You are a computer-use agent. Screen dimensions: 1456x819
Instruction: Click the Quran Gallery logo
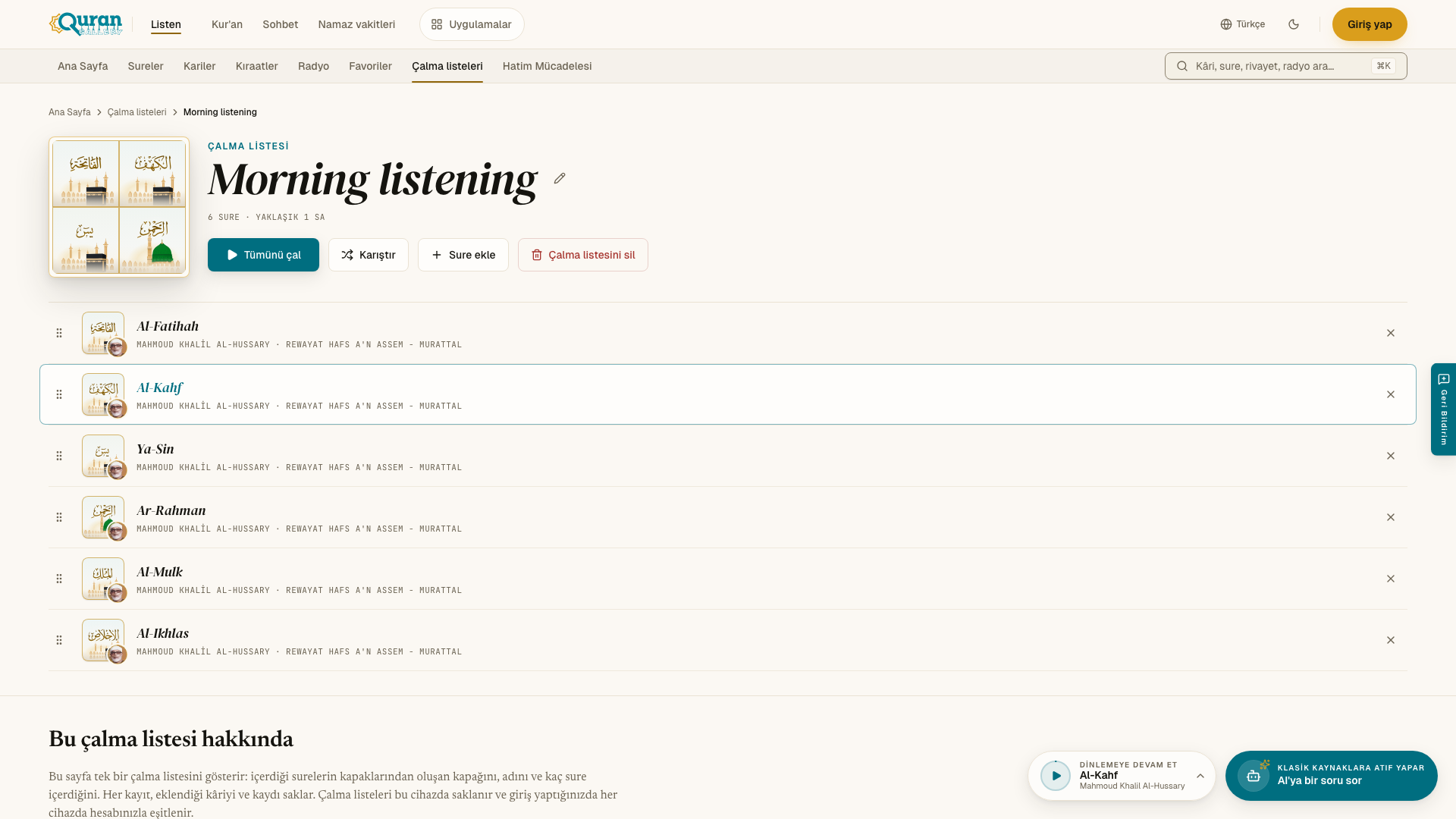click(x=86, y=24)
